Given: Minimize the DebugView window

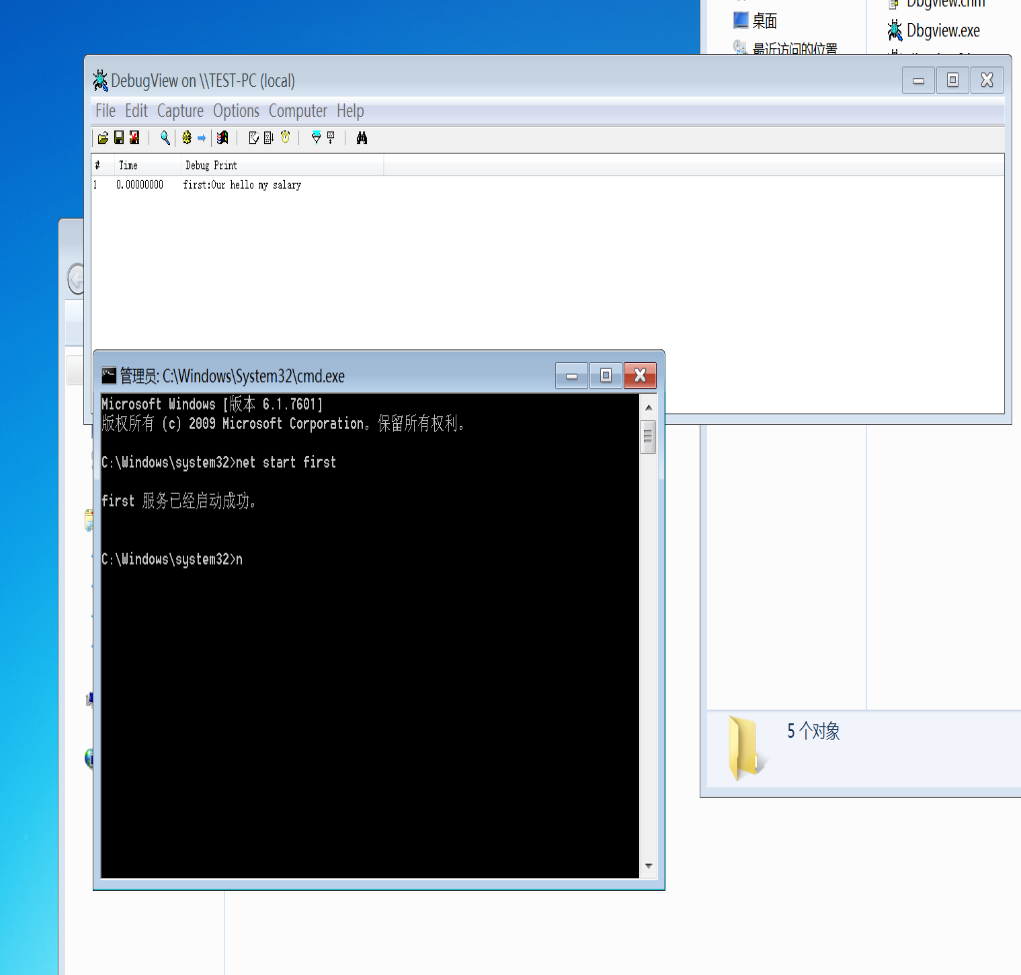Looking at the screenshot, I should click(919, 80).
